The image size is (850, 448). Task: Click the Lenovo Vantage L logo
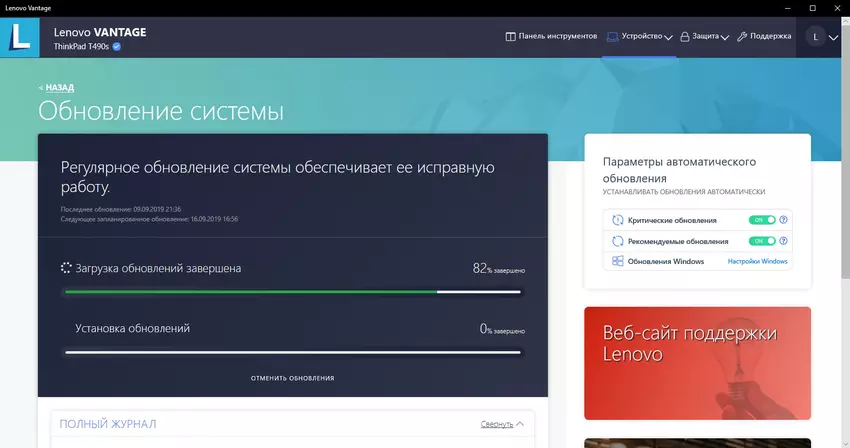coord(21,37)
